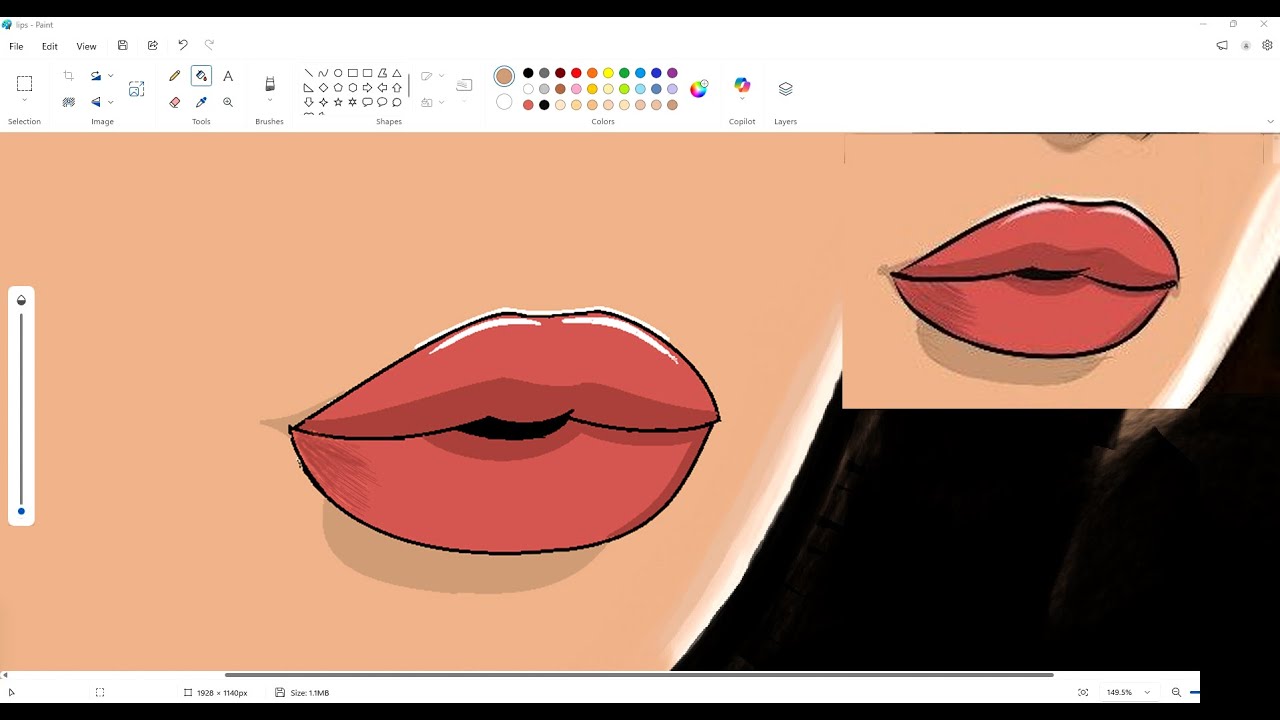The height and width of the screenshot is (720, 1280).
Task: Click the brush size slider handle
Action: click(x=21, y=511)
